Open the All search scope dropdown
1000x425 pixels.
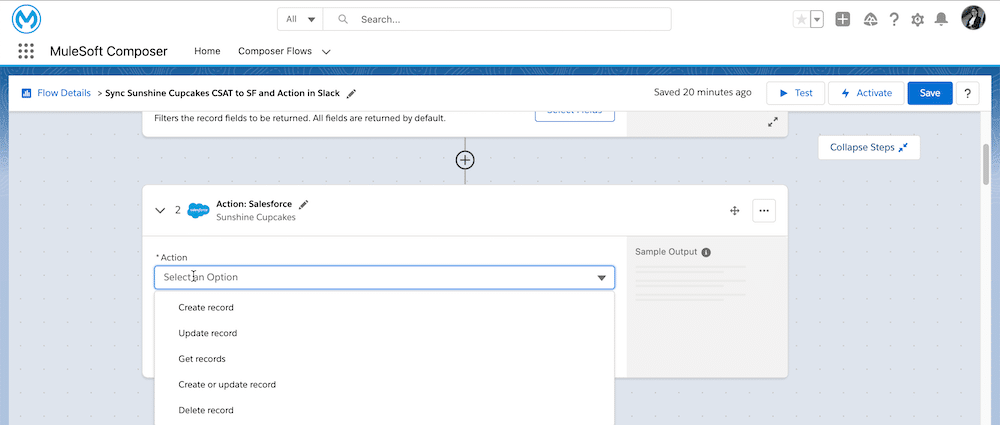(300, 19)
